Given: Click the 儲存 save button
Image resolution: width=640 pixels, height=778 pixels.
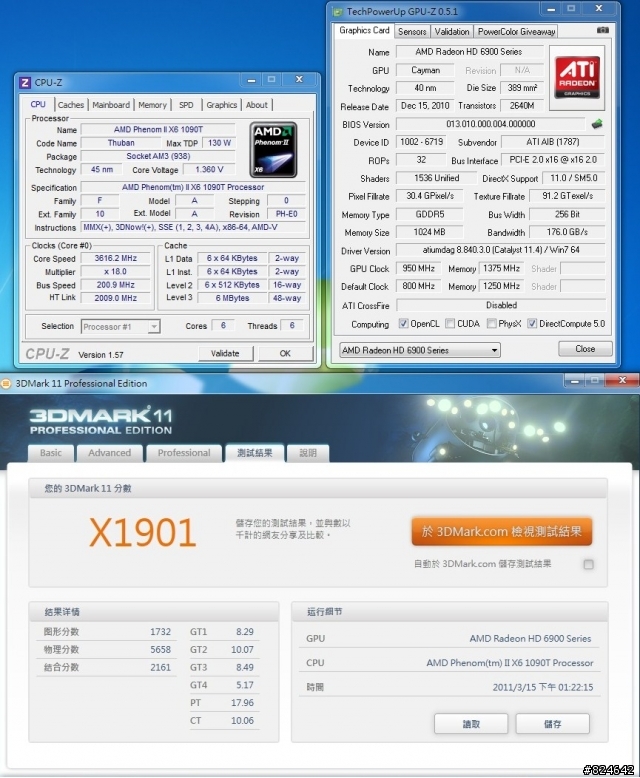Looking at the screenshot, I should pos(552,724).
